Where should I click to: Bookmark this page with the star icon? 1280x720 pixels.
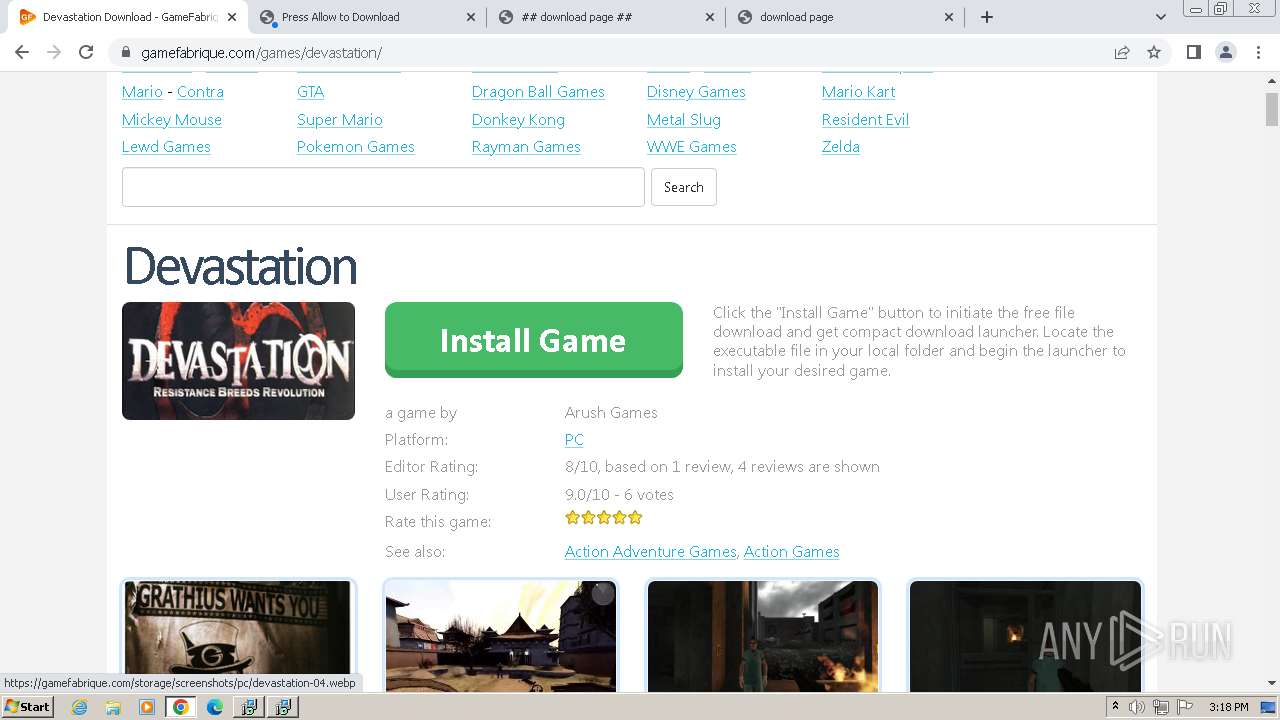point(1154,53)
